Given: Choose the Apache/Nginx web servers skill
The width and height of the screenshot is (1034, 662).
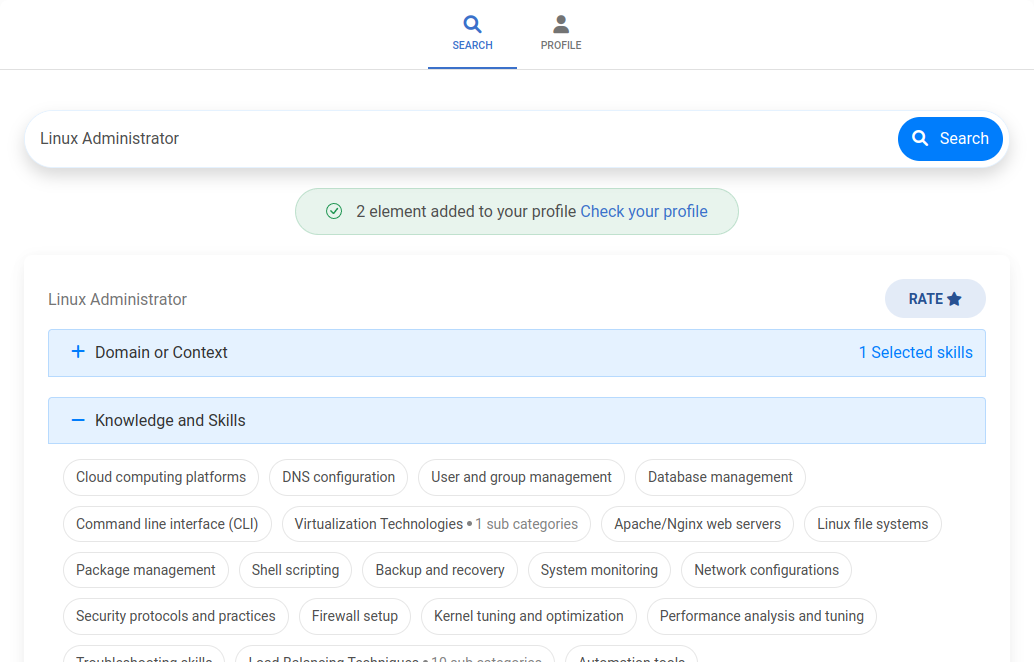Looking at the screenshot, I should (x=697, y=524).
